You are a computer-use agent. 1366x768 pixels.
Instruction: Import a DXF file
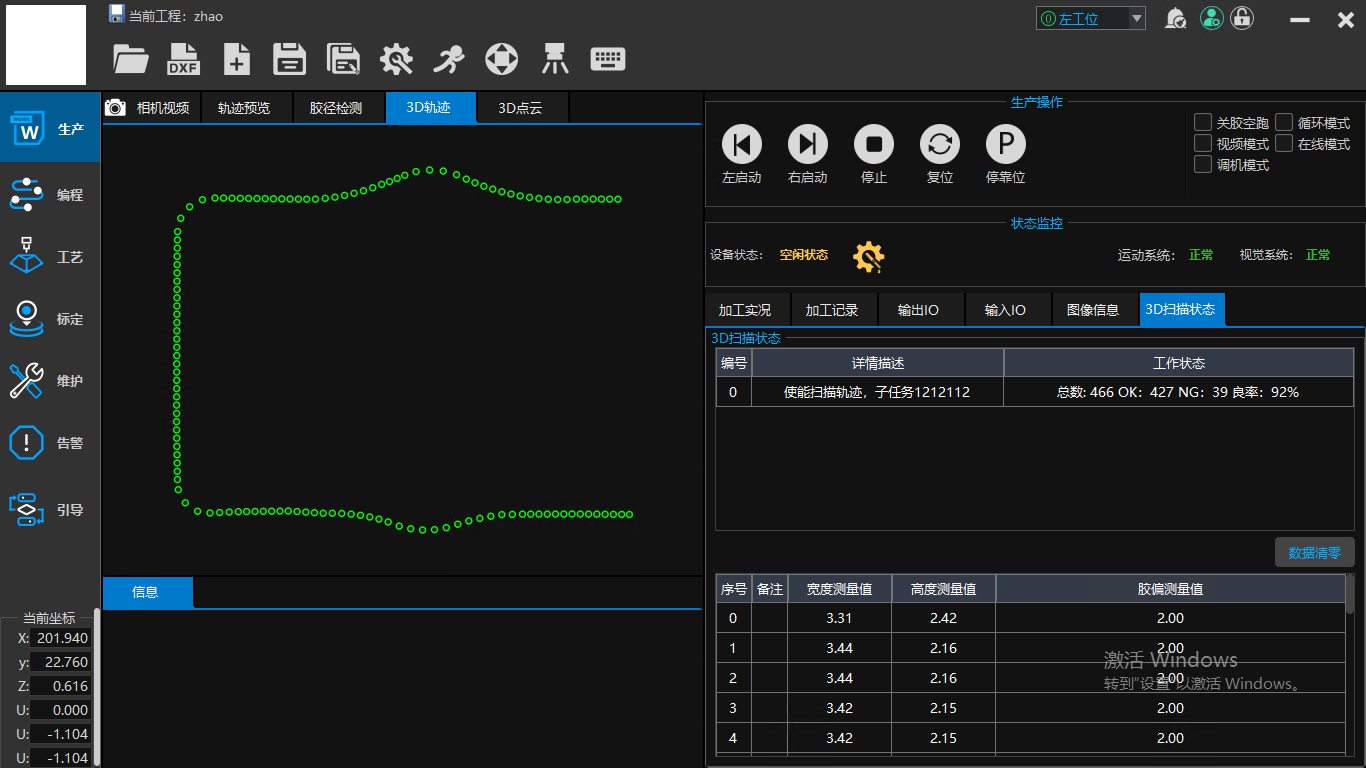coord(183,59)
